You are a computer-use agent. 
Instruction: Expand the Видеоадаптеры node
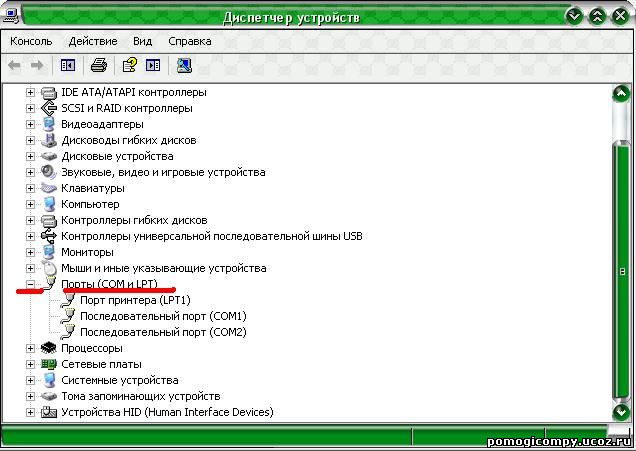[x=30, y=124]
